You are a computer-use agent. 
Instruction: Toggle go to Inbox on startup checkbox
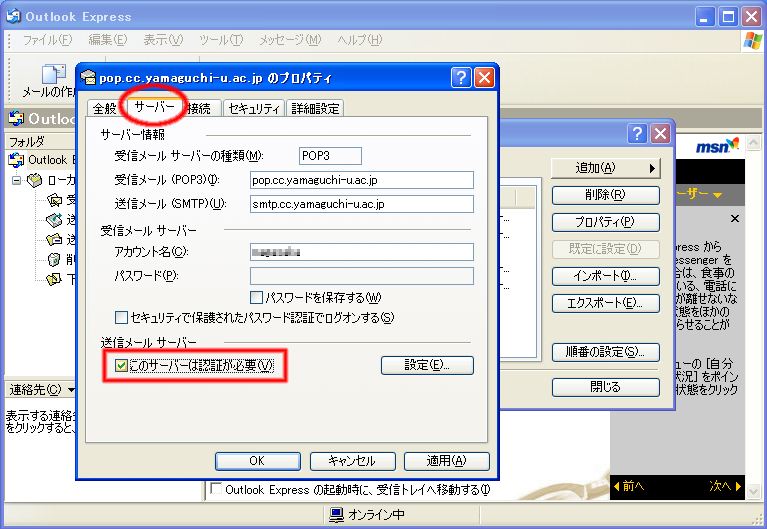tap(216, 488)
